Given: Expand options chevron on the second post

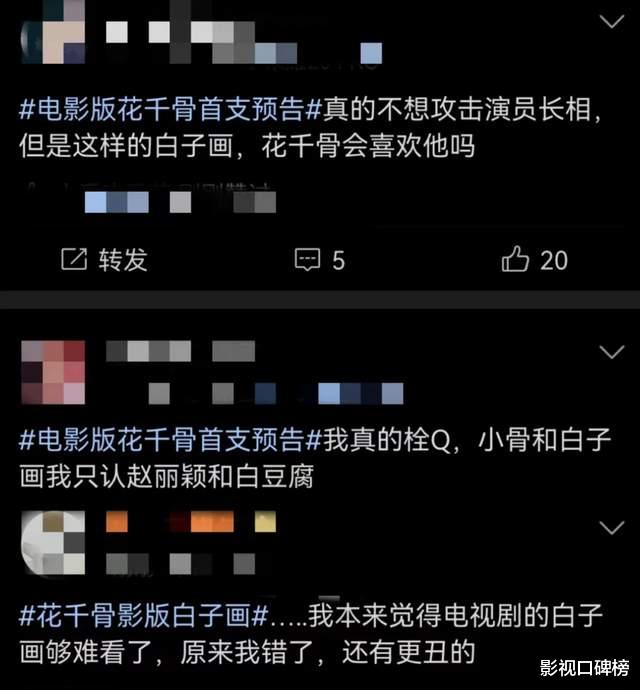Looking at the screenshot, I should pos(612,352).
